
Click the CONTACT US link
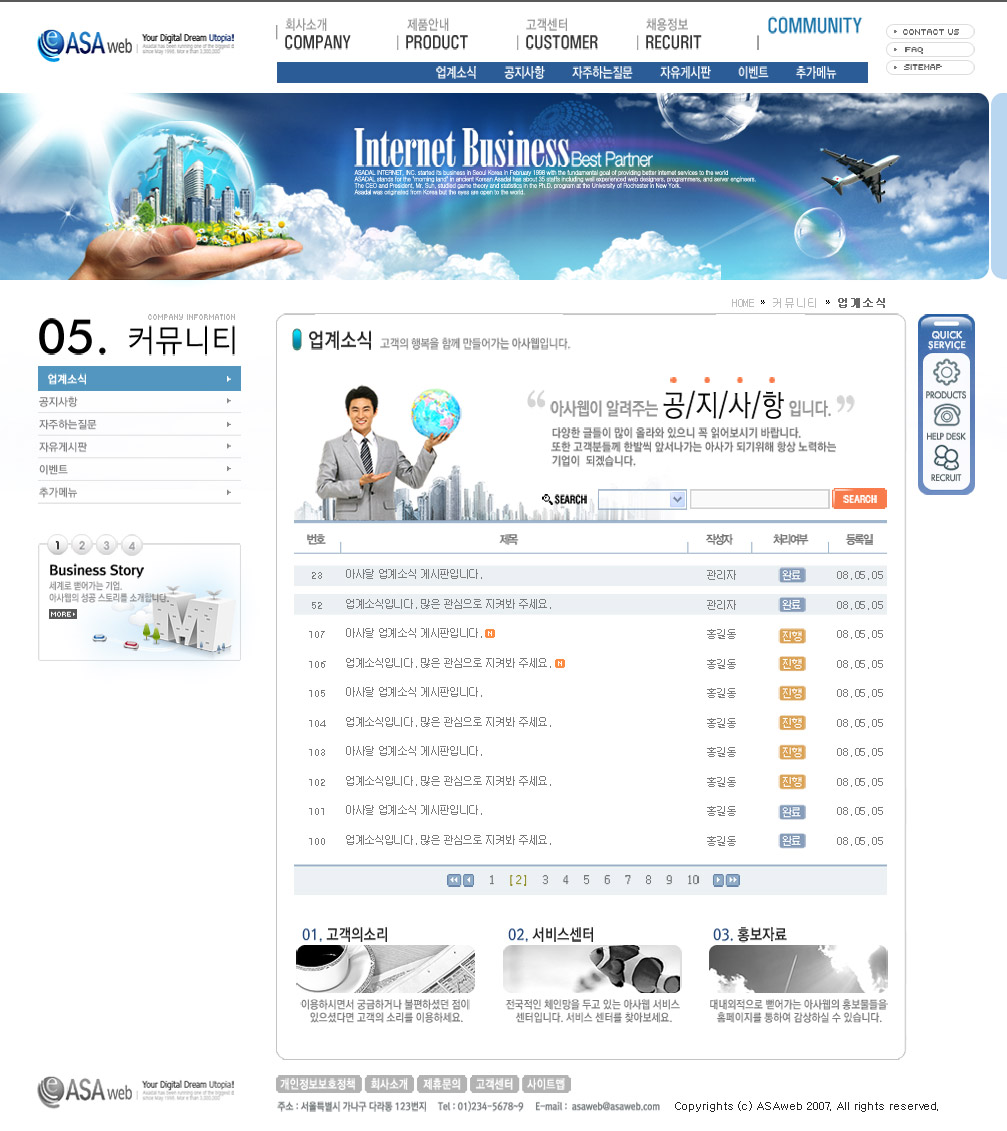click(x=929, y=32)
